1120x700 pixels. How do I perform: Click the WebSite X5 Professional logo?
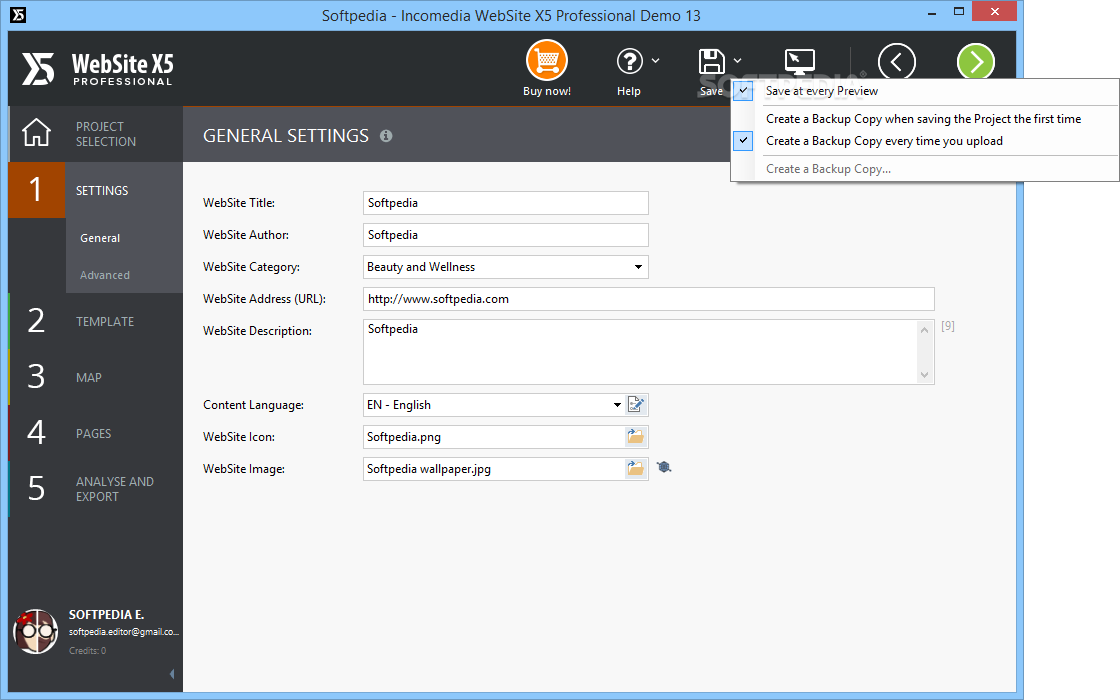pyautogui.click(x=97, y=69)
